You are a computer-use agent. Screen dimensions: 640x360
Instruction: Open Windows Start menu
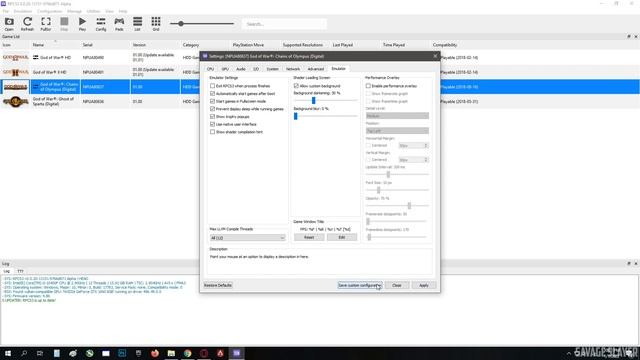pyautogui.click(x=7, y=353)
